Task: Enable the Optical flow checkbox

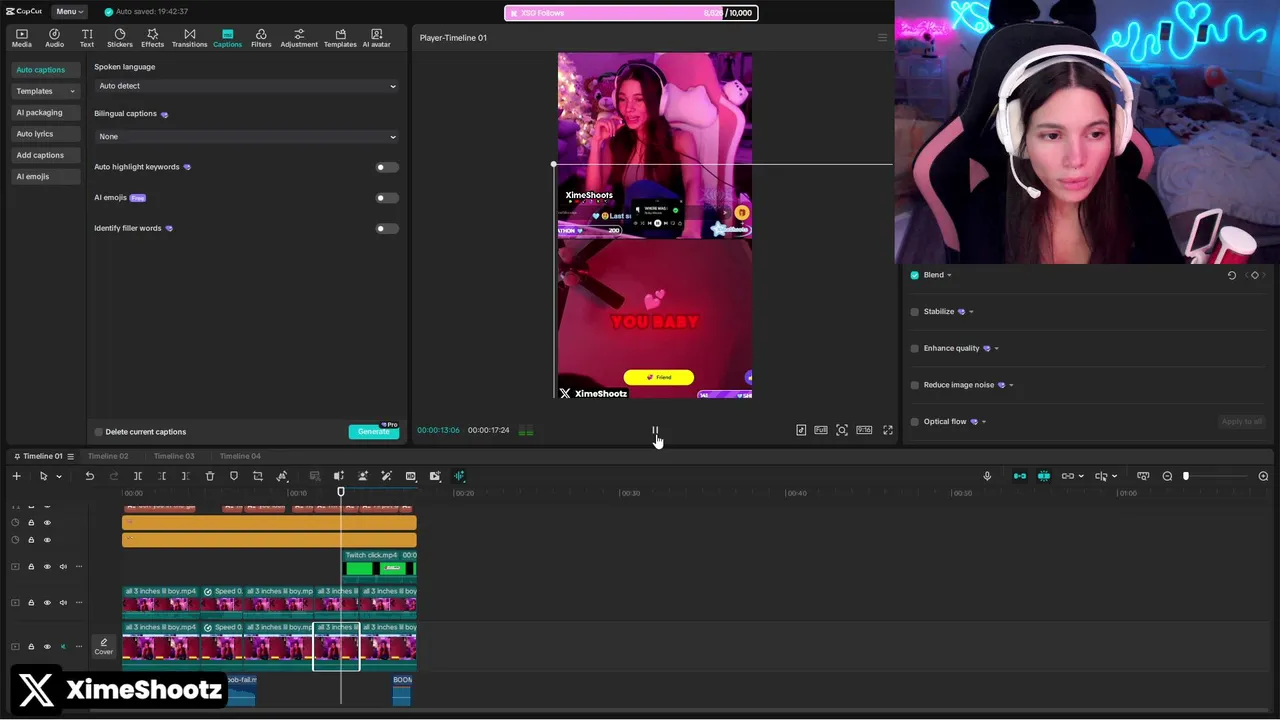Action: [x=915, y=422]
